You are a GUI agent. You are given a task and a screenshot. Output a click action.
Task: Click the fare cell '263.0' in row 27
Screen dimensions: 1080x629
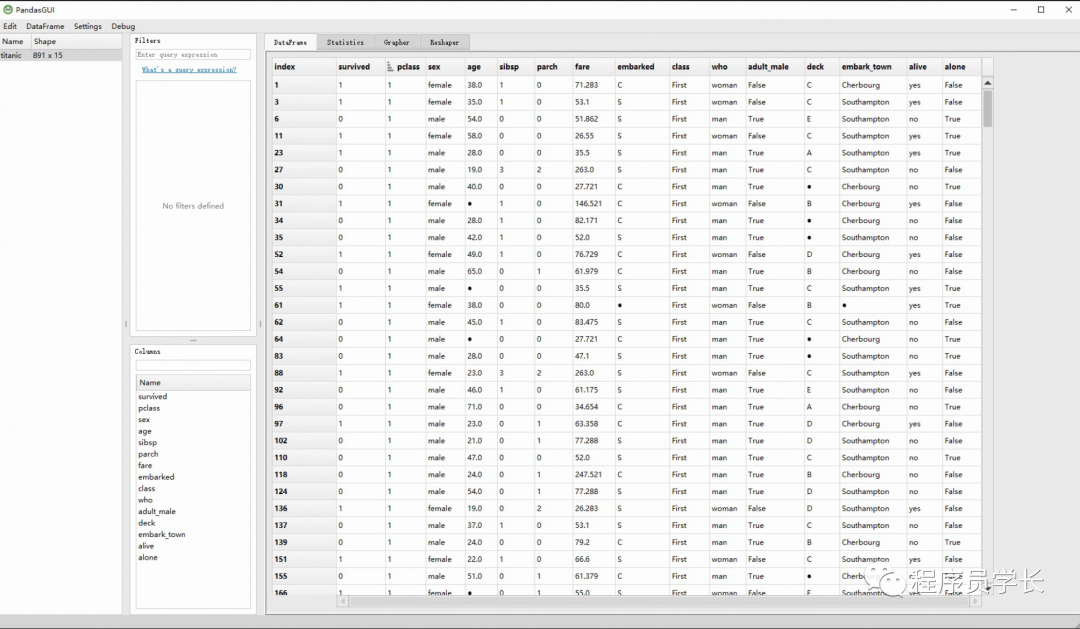click(x=593, y=169)
